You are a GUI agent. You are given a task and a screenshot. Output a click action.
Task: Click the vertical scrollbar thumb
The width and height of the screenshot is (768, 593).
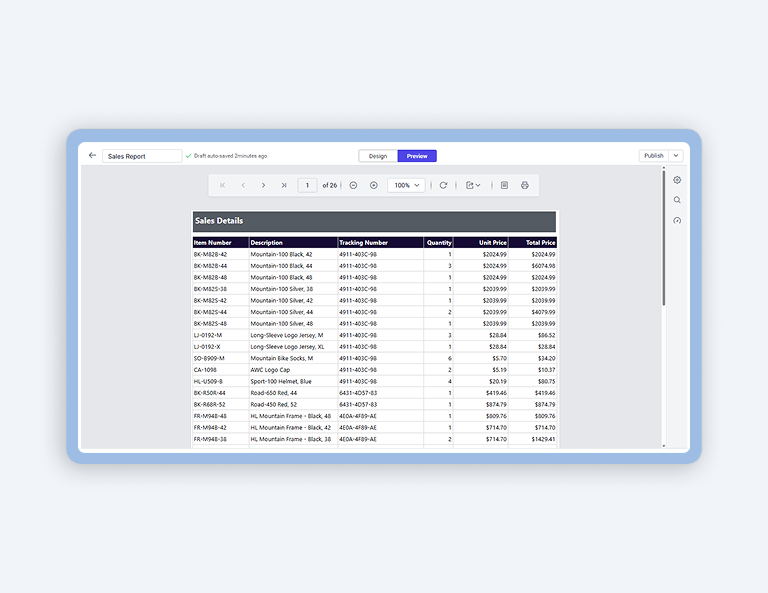coord(664,237)
